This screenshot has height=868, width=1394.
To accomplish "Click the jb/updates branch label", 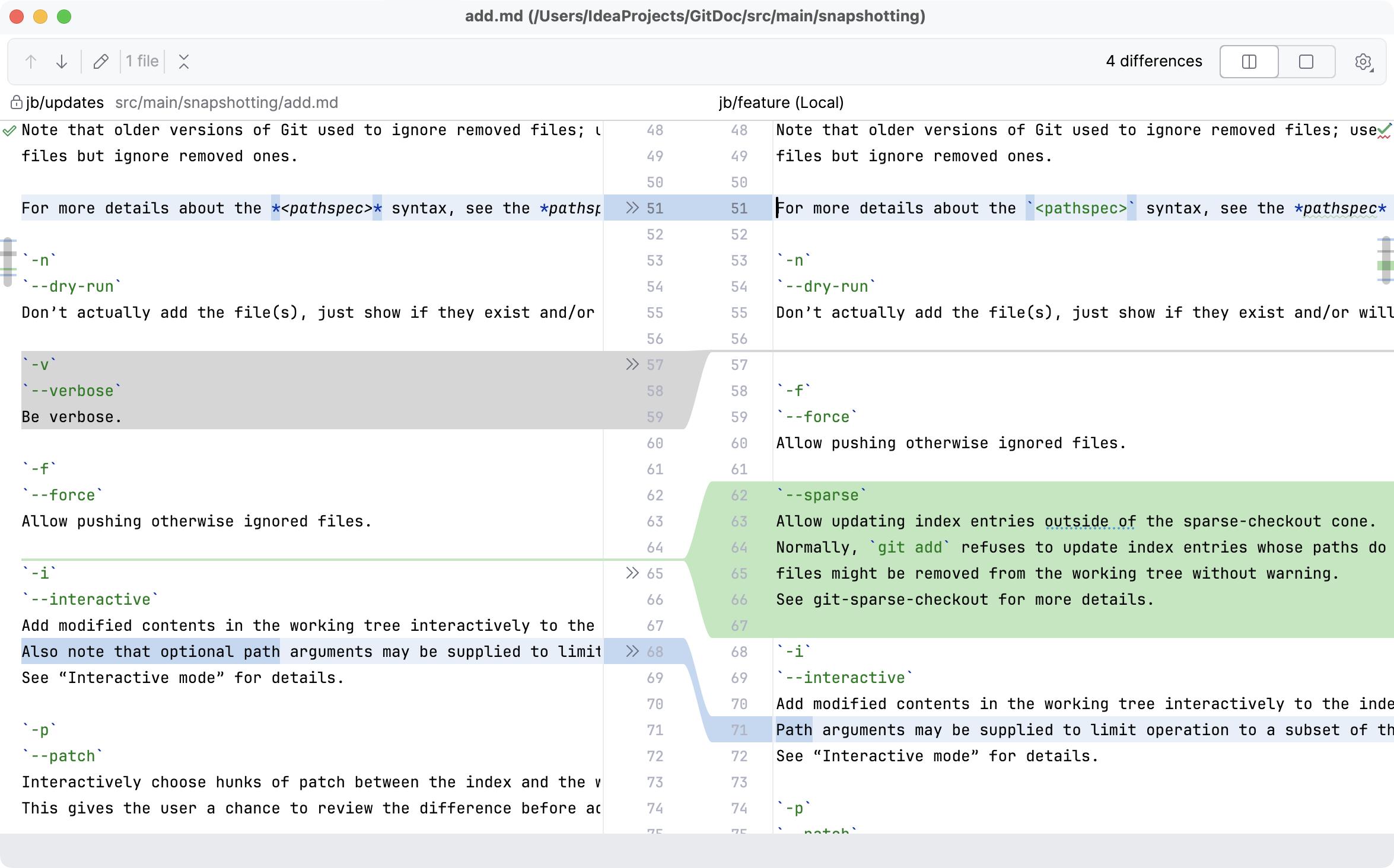I will tap(65, 103).
